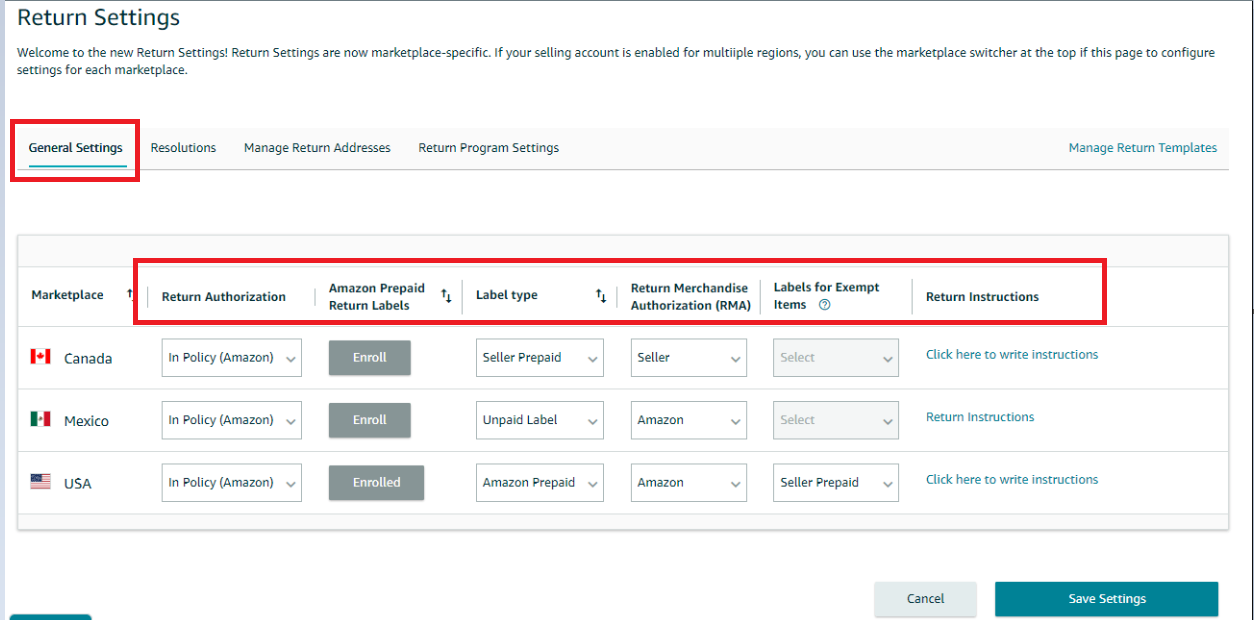Click the Canada marketplace name

point(88,359)
